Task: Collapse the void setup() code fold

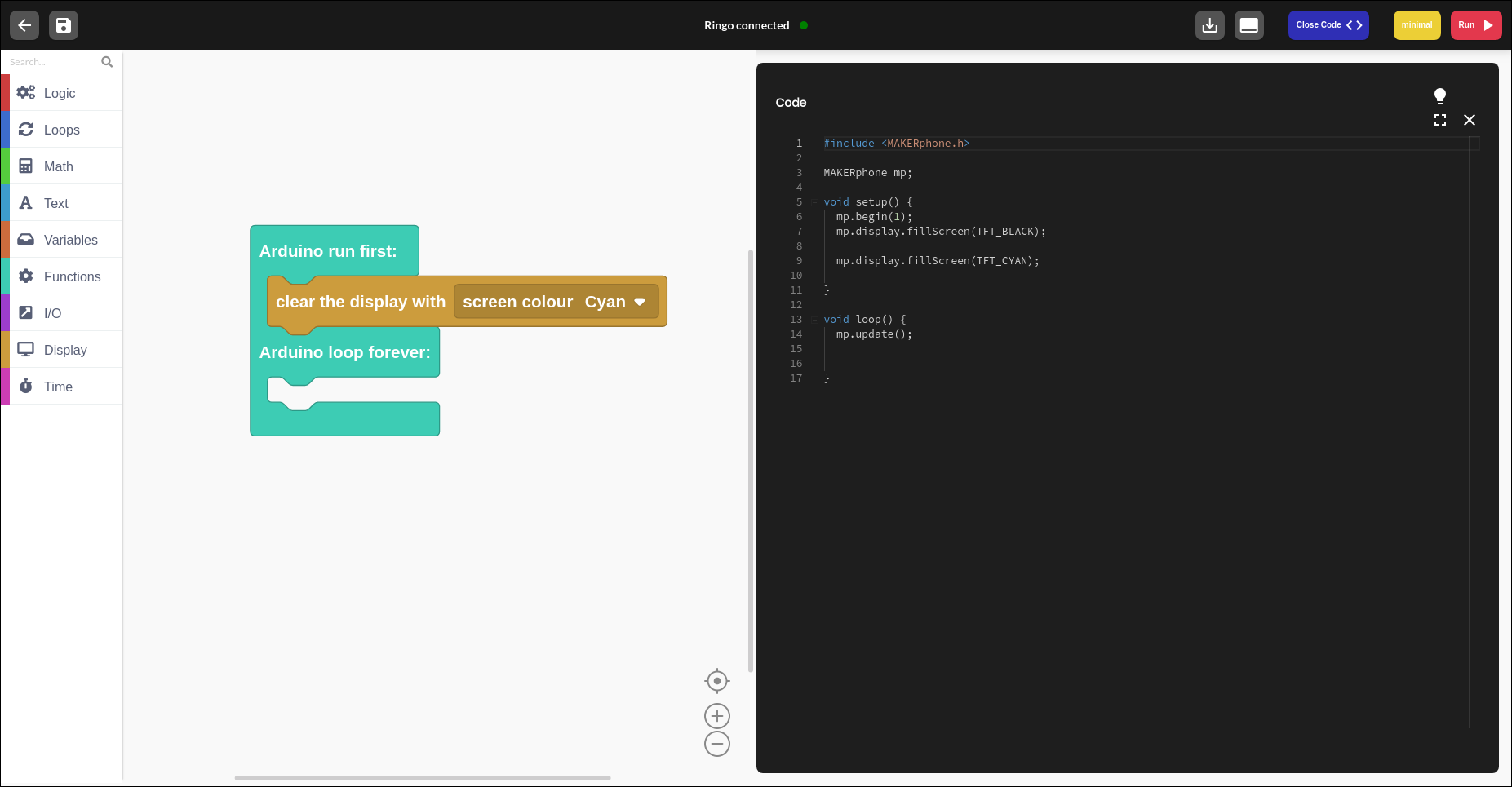Action: [814, 202]
